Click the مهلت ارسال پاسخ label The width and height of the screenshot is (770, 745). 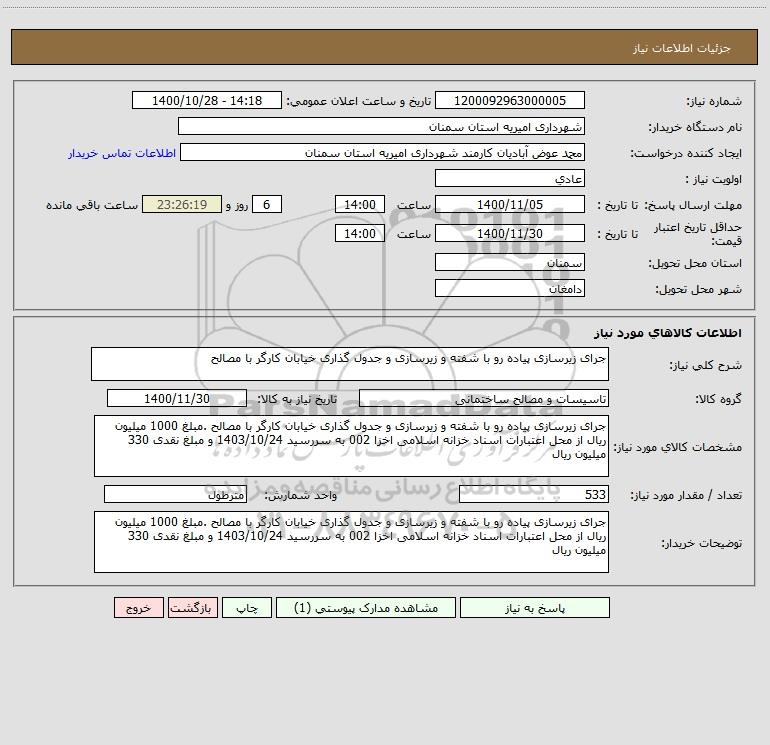point(693,205)
